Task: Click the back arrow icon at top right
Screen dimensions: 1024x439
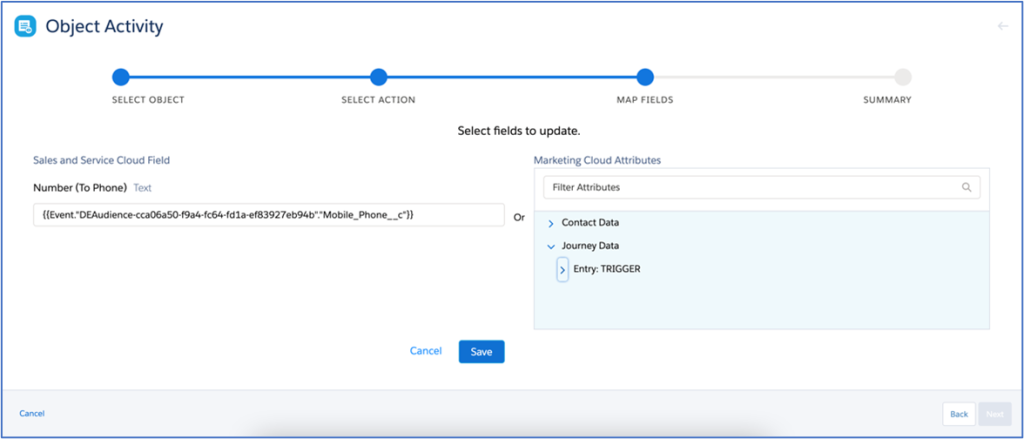Action: [1002, 26]
